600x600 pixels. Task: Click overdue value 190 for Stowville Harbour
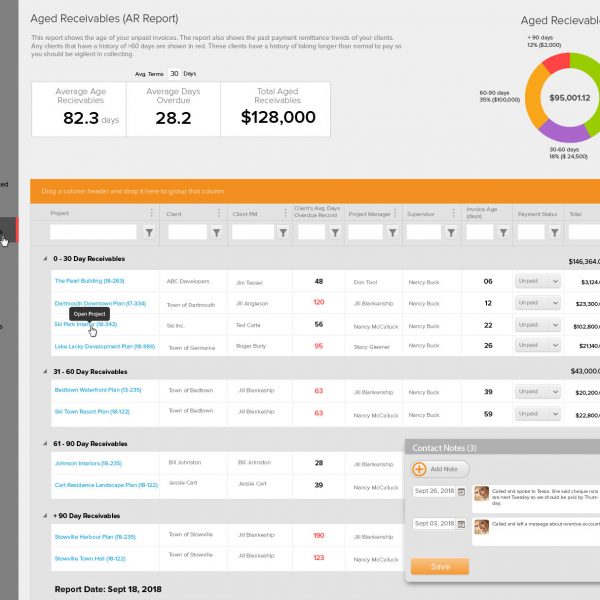(x=319, y=536)
